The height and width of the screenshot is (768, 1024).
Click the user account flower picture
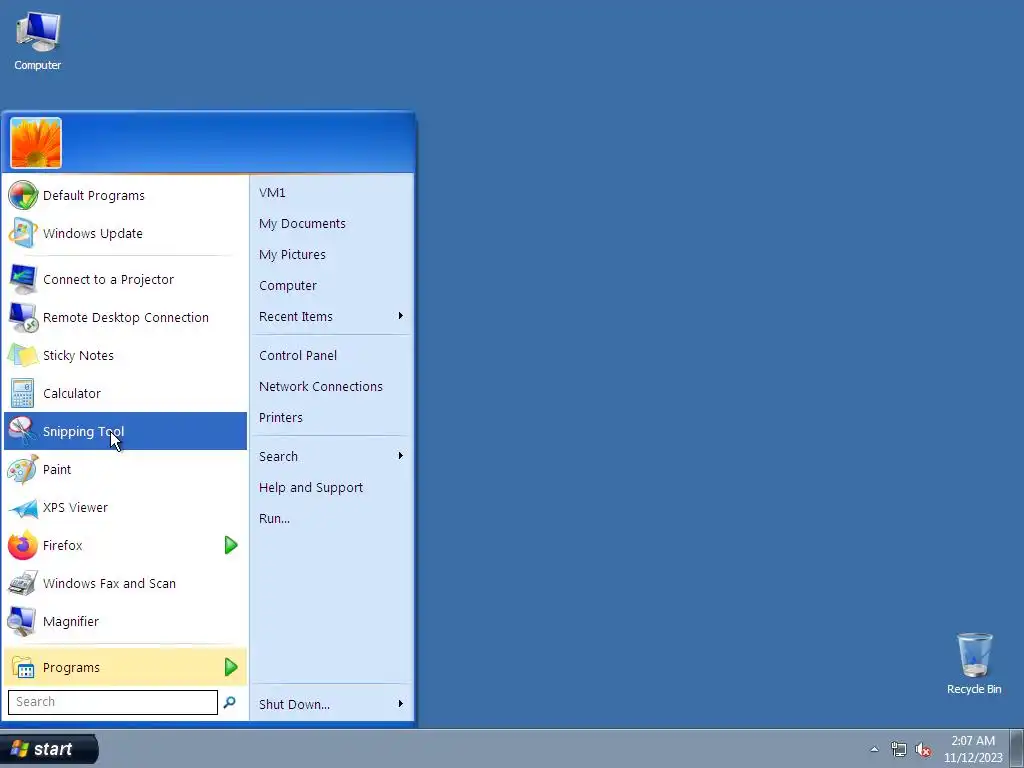point(36,143)
